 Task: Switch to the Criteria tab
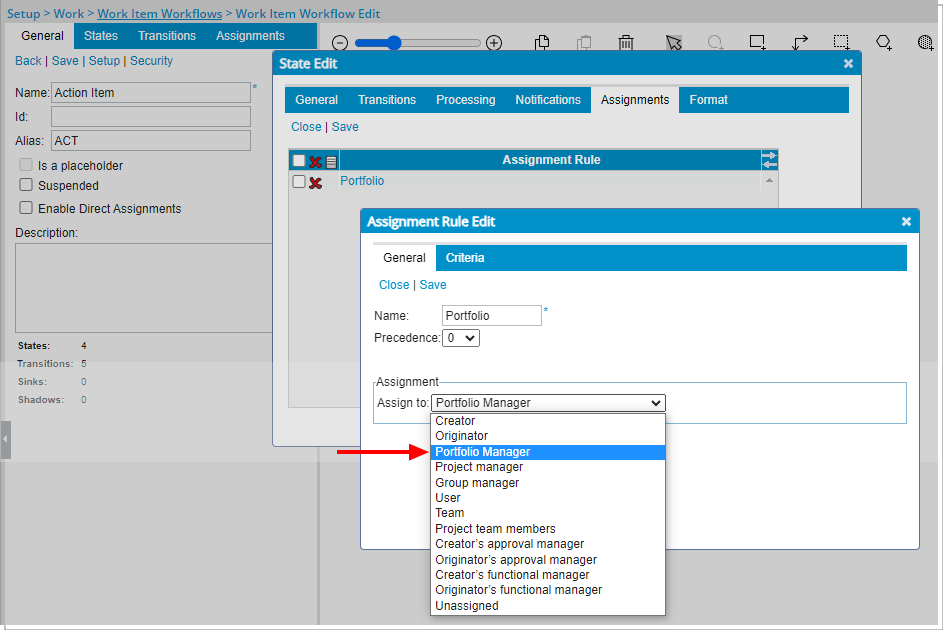click(465, 258)
